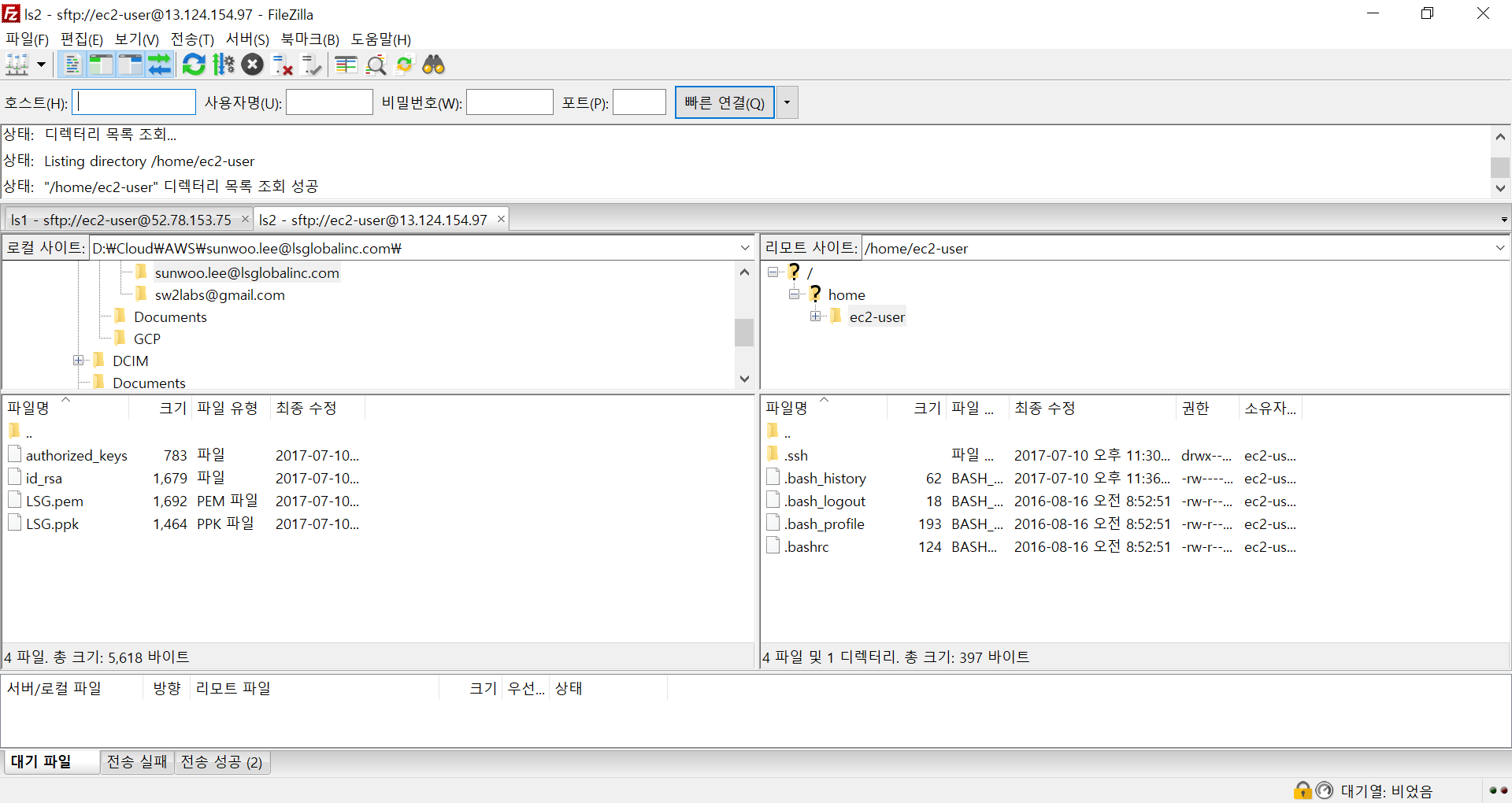Cancel the current operation icon
The height and width of the screenshot is (803, 1512).
pos(253,65)
